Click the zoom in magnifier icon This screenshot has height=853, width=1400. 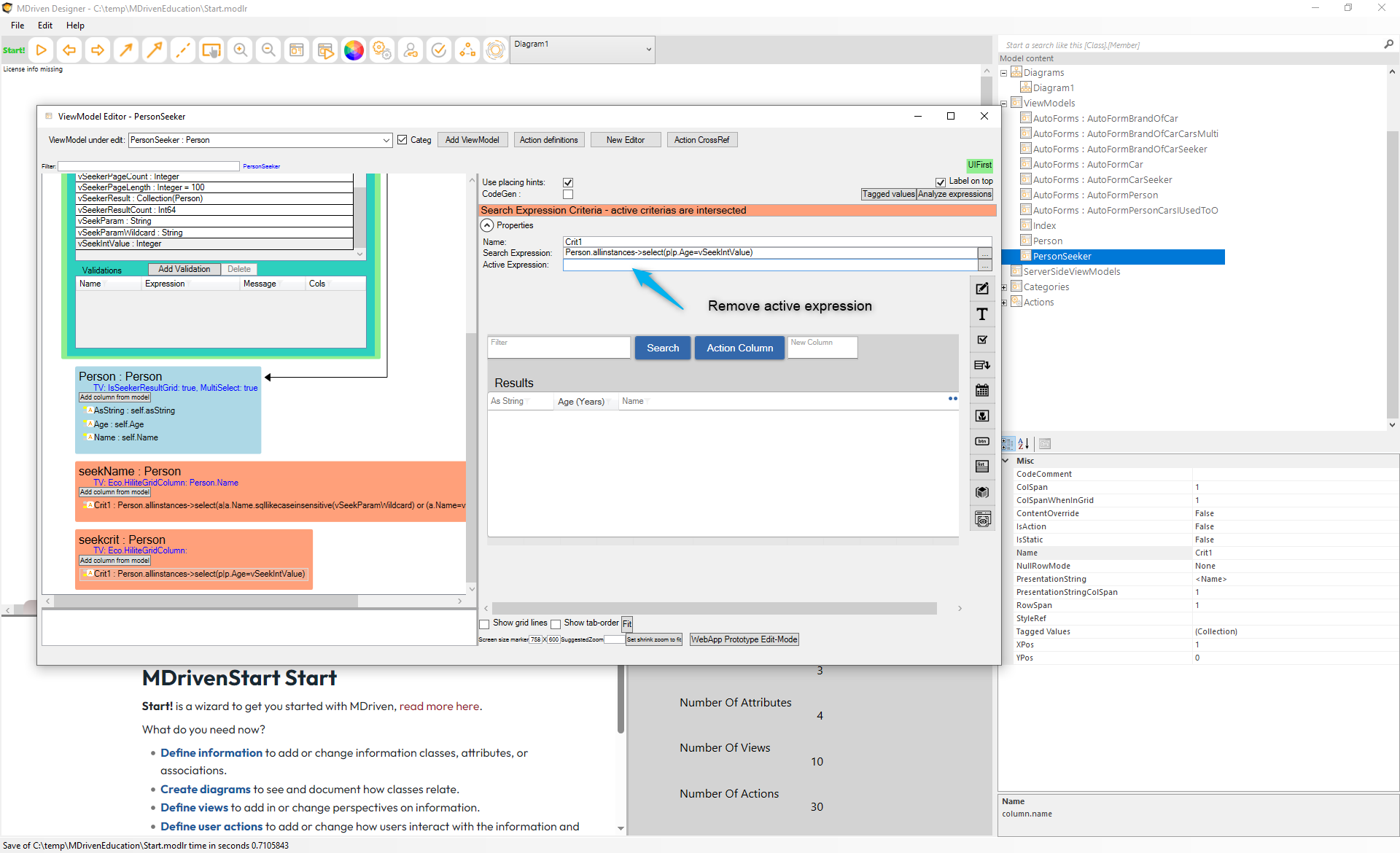[x=240, y=50]
